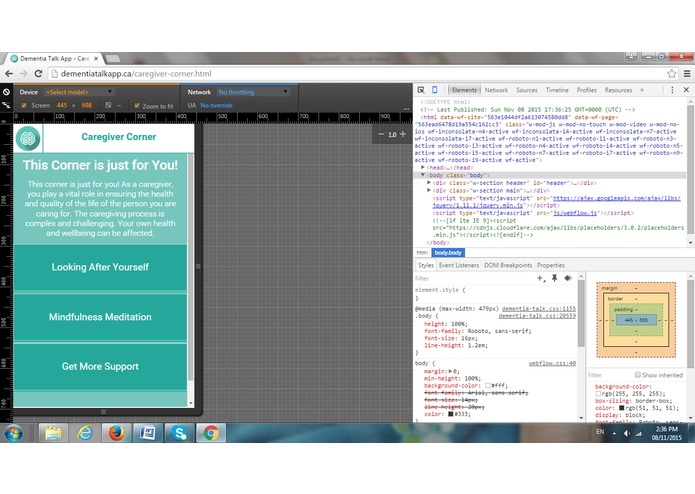Activate the inspect element cursor icon
This screenshot has width=695, height=494.
click(x=421, y=90)
